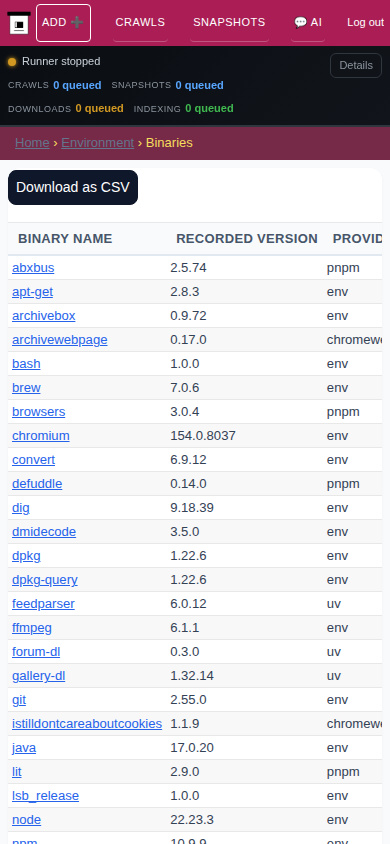Open the archivebox binary link
The height and width of the screenshot is (844, 390).
(x=44, y=315)
